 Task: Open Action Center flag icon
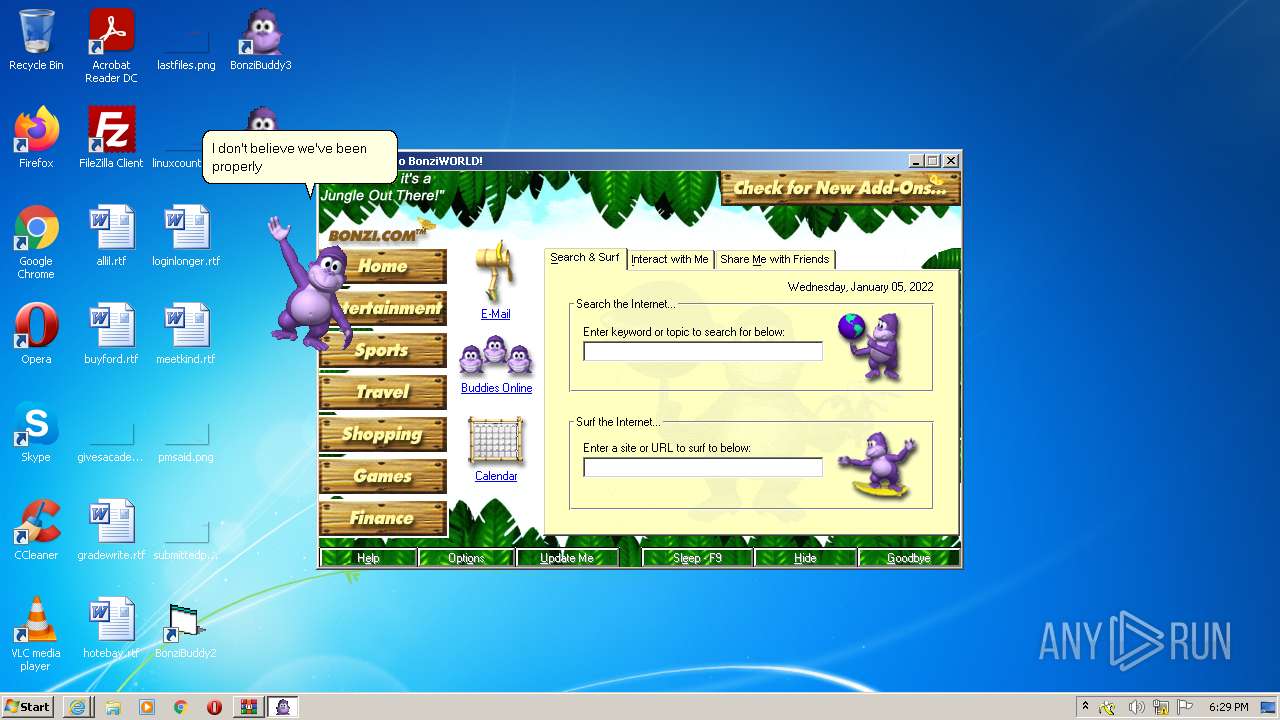coord(1185,707)
